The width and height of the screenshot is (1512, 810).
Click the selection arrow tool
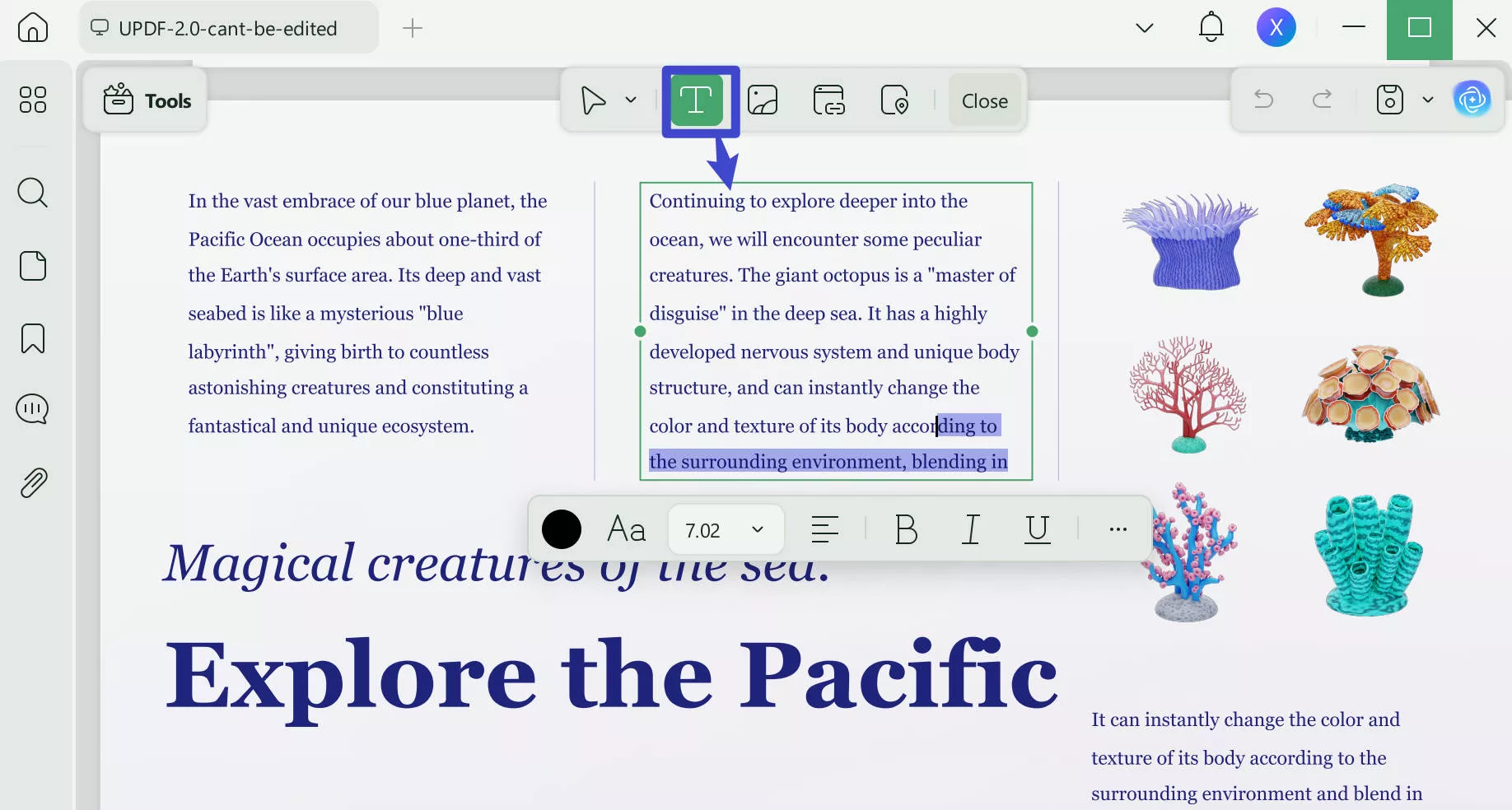[x=592, y=100]
